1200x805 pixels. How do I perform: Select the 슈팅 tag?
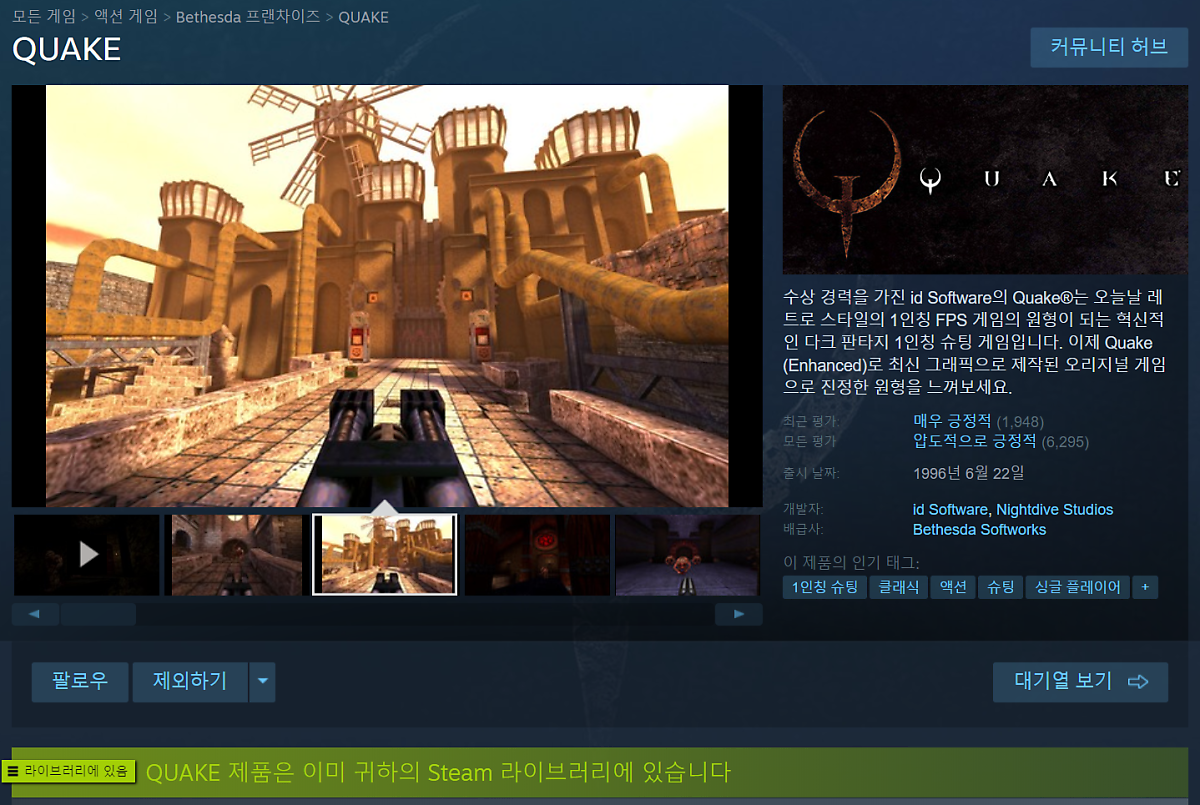pyautogui.click(x=1000, y=587)
